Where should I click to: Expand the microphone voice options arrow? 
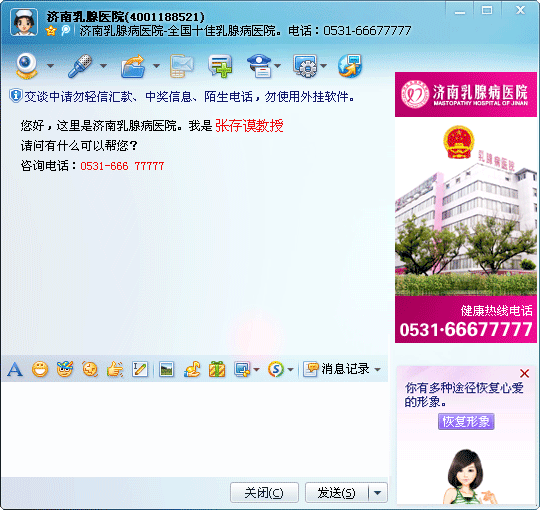tap(103, 65)
